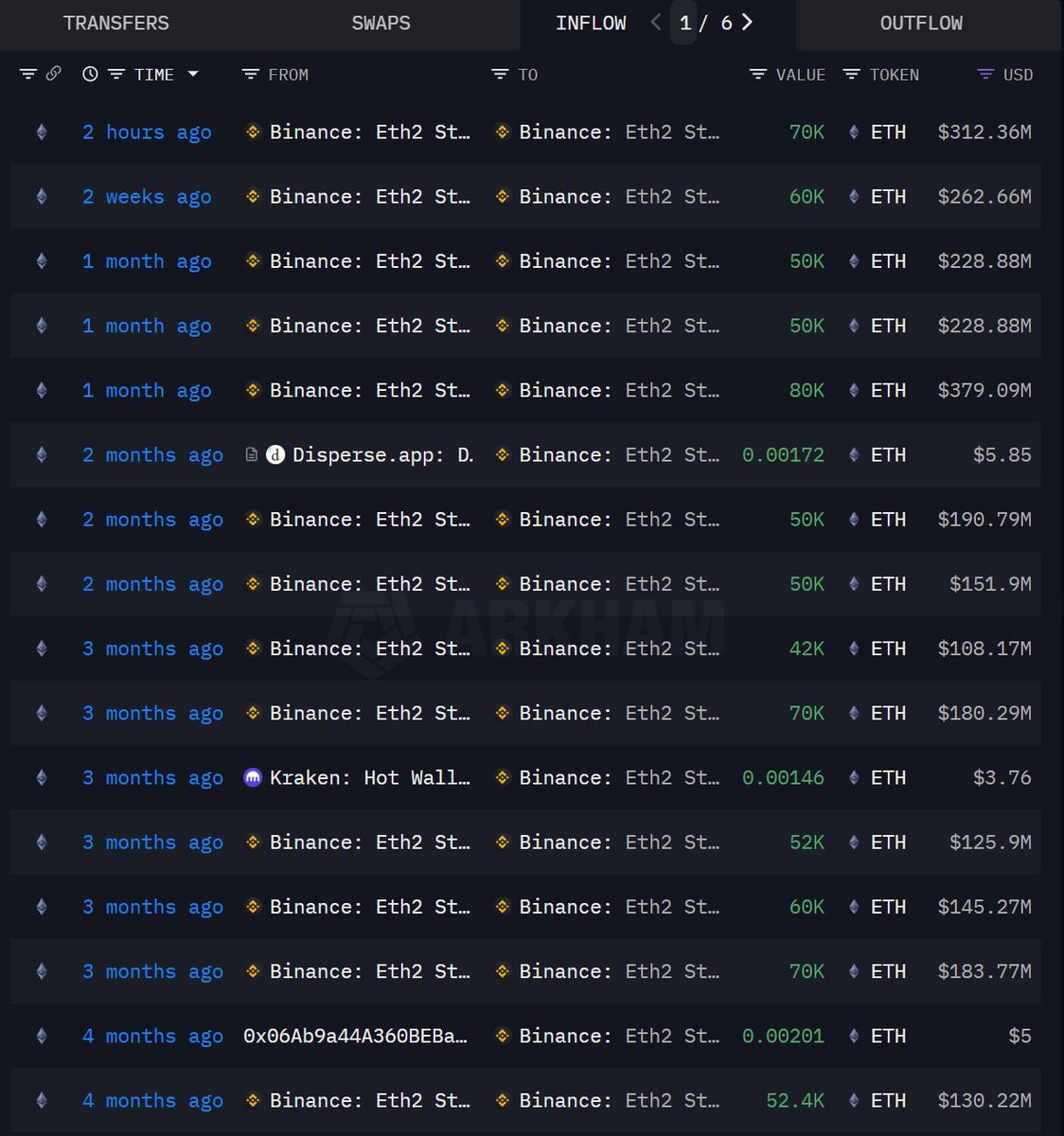Image resolution: width=1064 pixels, height=1136 pixels.
Task: Open Binance sender in $151.9M row
Action: [370, 584]
